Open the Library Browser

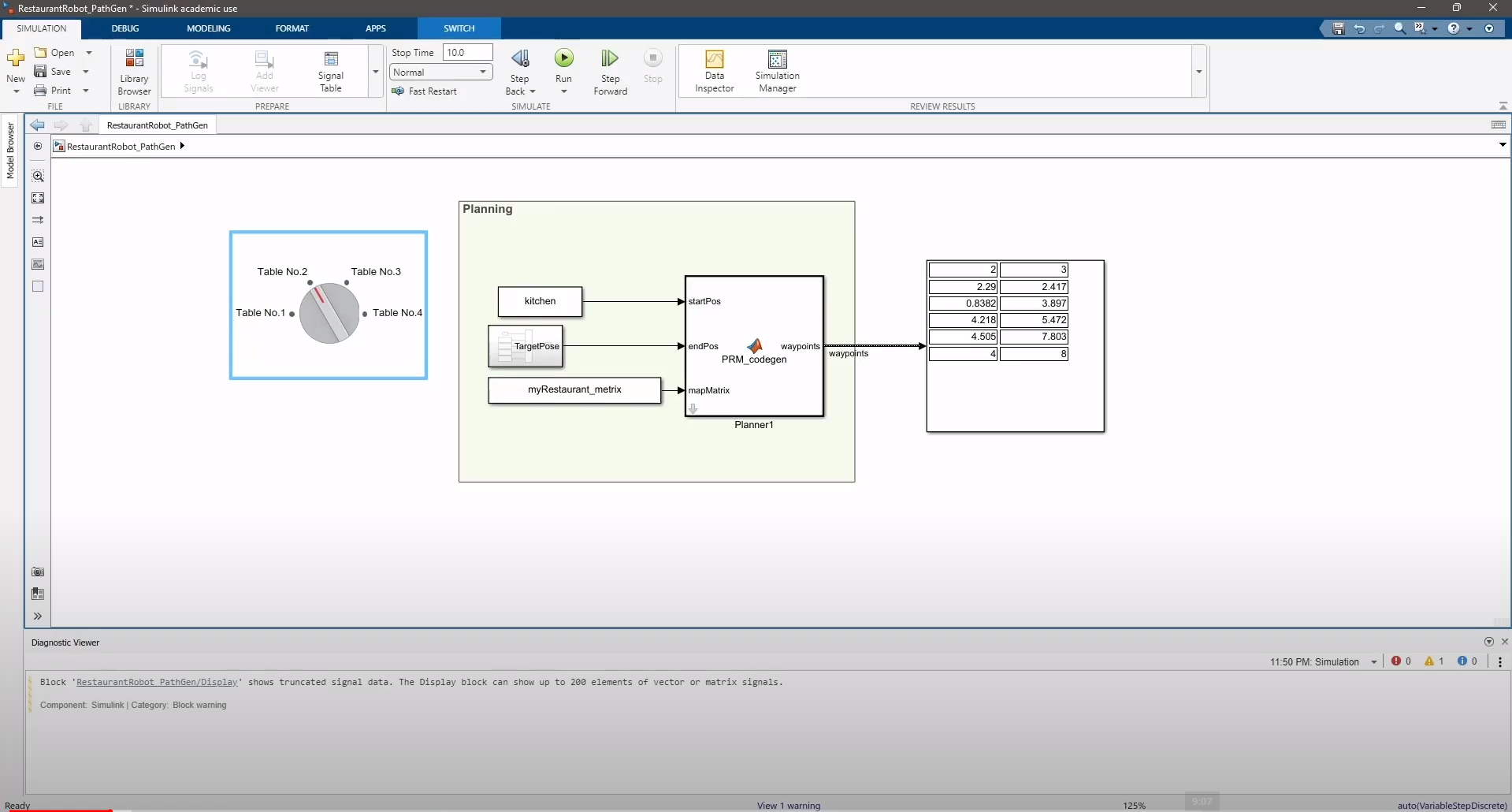click(x=134, y=72)
